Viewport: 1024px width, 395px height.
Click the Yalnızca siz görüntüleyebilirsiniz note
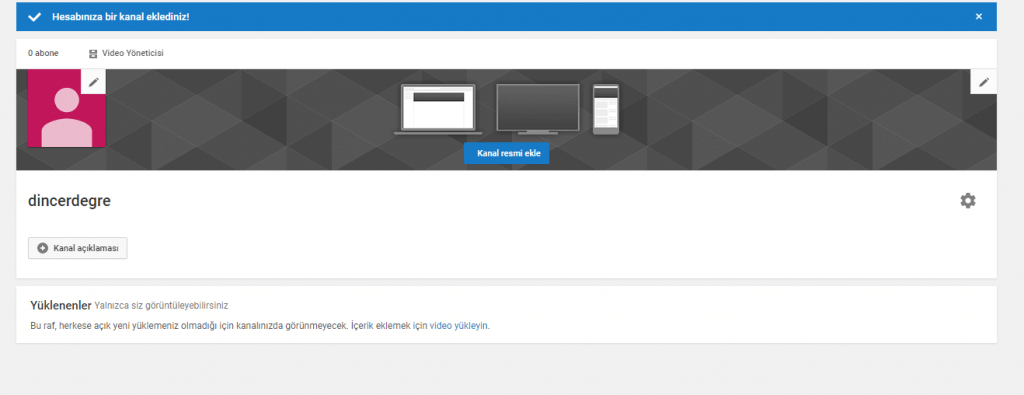[161, 305]
